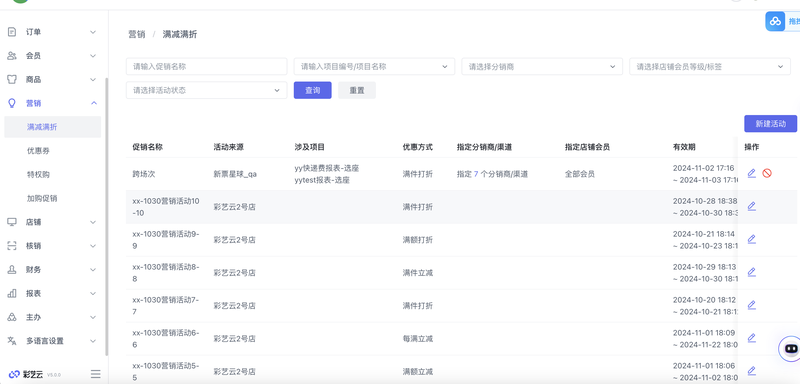Click the 商品 shirt icon
Viewport: 800px width, 384px height.
tap(12, 80)
